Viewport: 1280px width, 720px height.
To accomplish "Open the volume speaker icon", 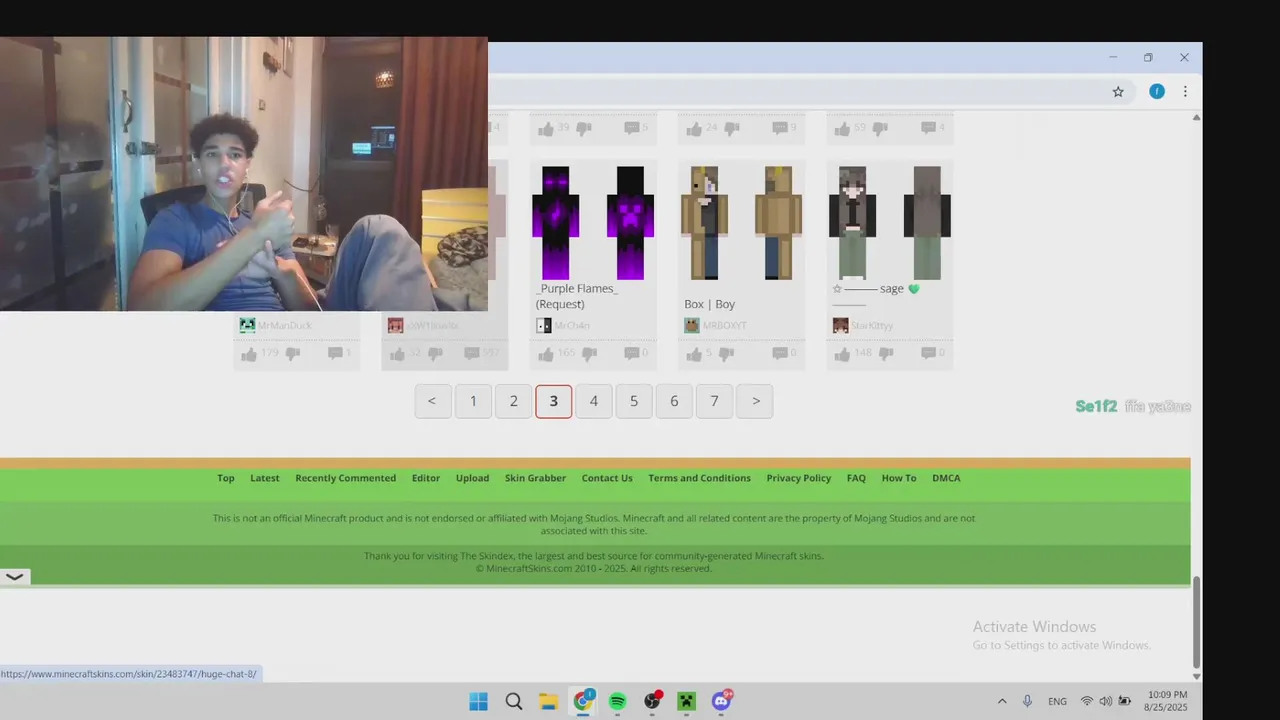I will pyautogui.click(x=1106, y=701).
